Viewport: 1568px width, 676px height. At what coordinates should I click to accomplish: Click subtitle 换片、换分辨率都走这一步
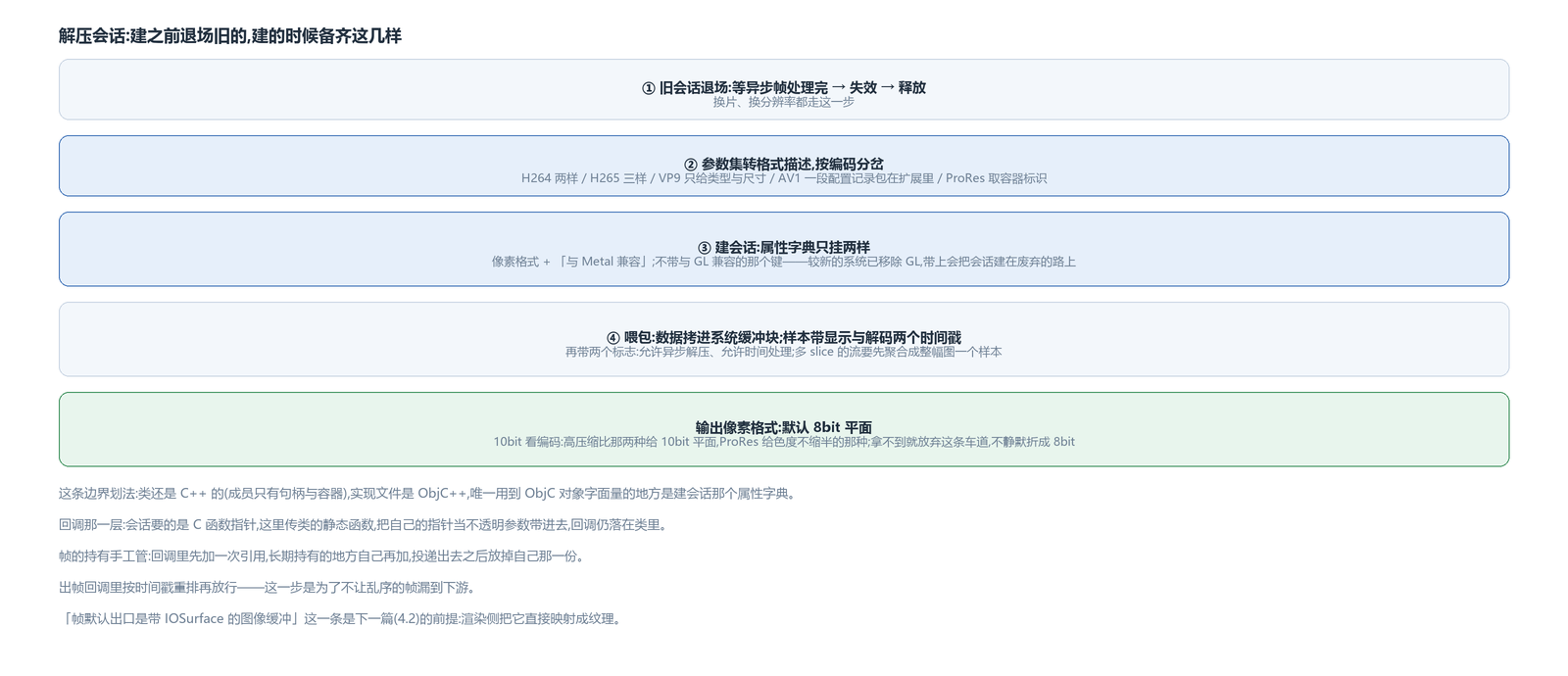(784, 102)
